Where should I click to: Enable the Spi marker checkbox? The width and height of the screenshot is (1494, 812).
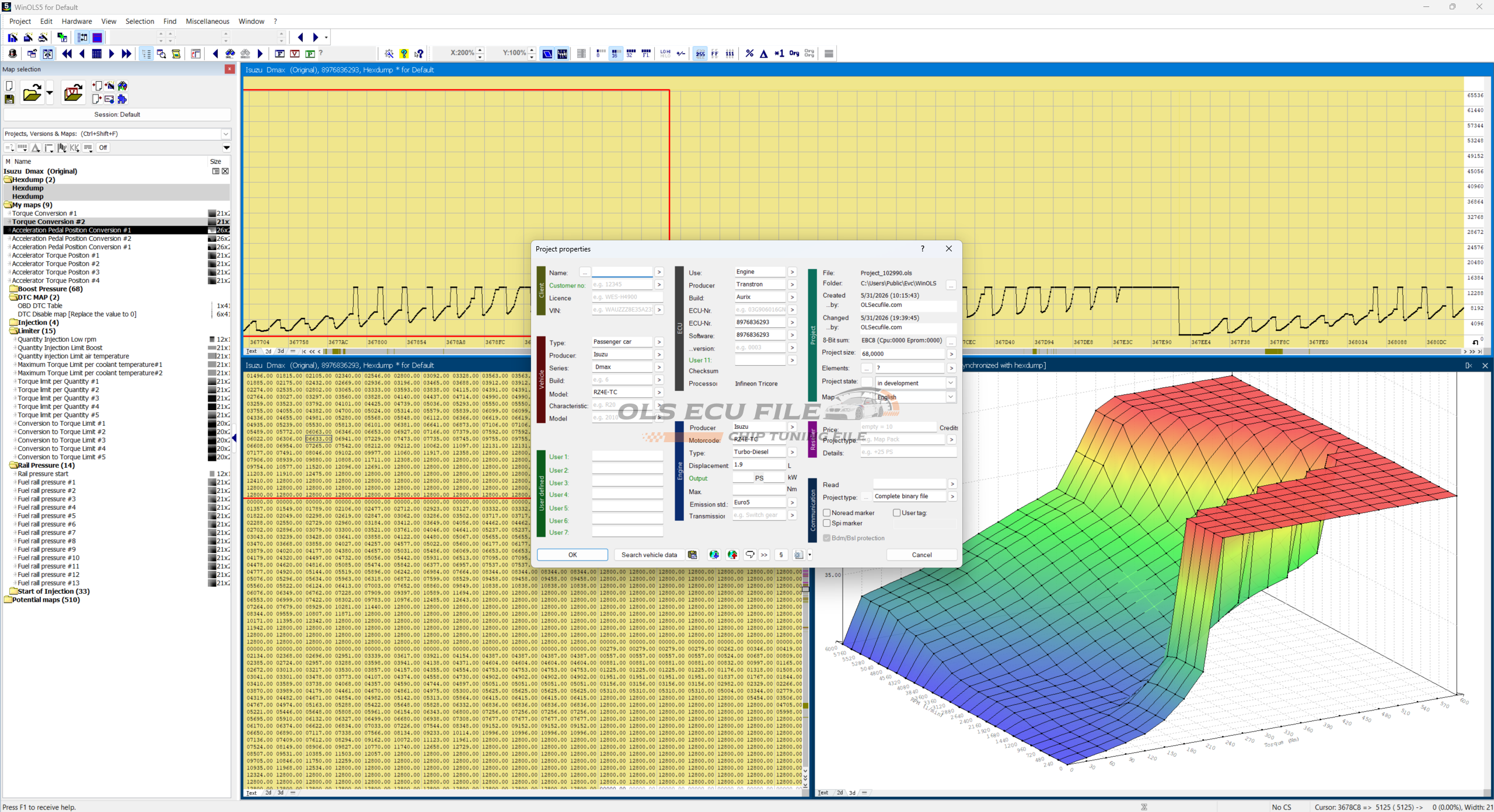pos(827,523)
